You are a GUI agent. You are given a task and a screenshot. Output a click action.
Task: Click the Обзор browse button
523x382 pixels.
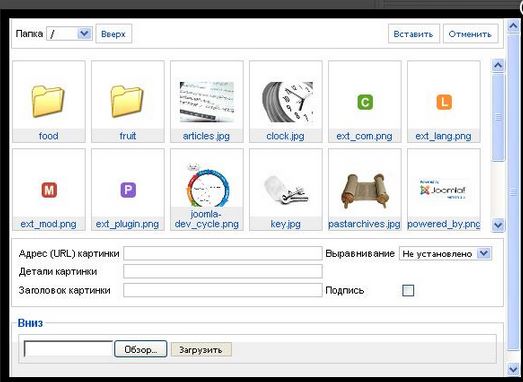pyautogui.click(x=140, y=349)
